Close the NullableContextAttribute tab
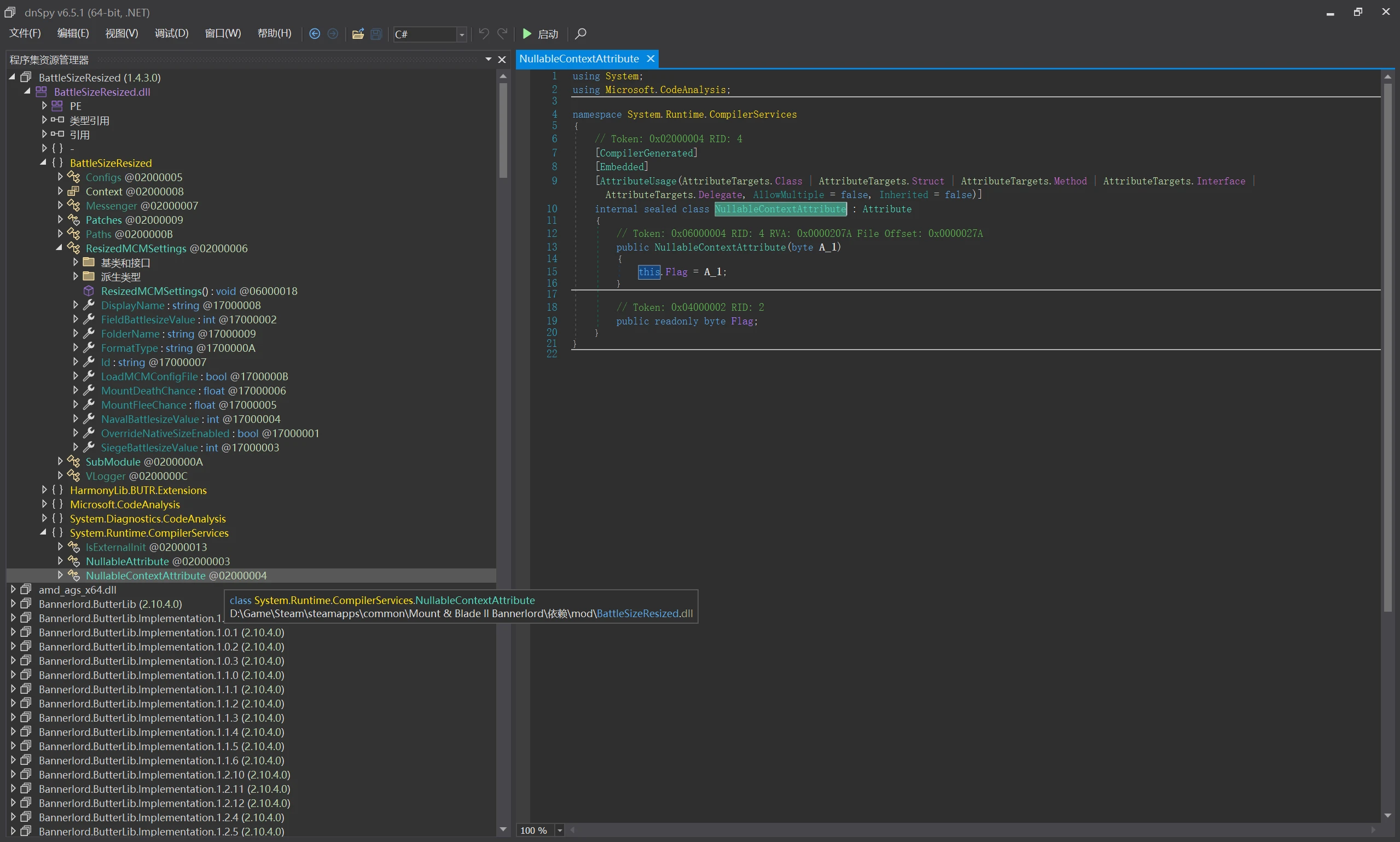This screenshot has width=1400, height=842. 650,59
